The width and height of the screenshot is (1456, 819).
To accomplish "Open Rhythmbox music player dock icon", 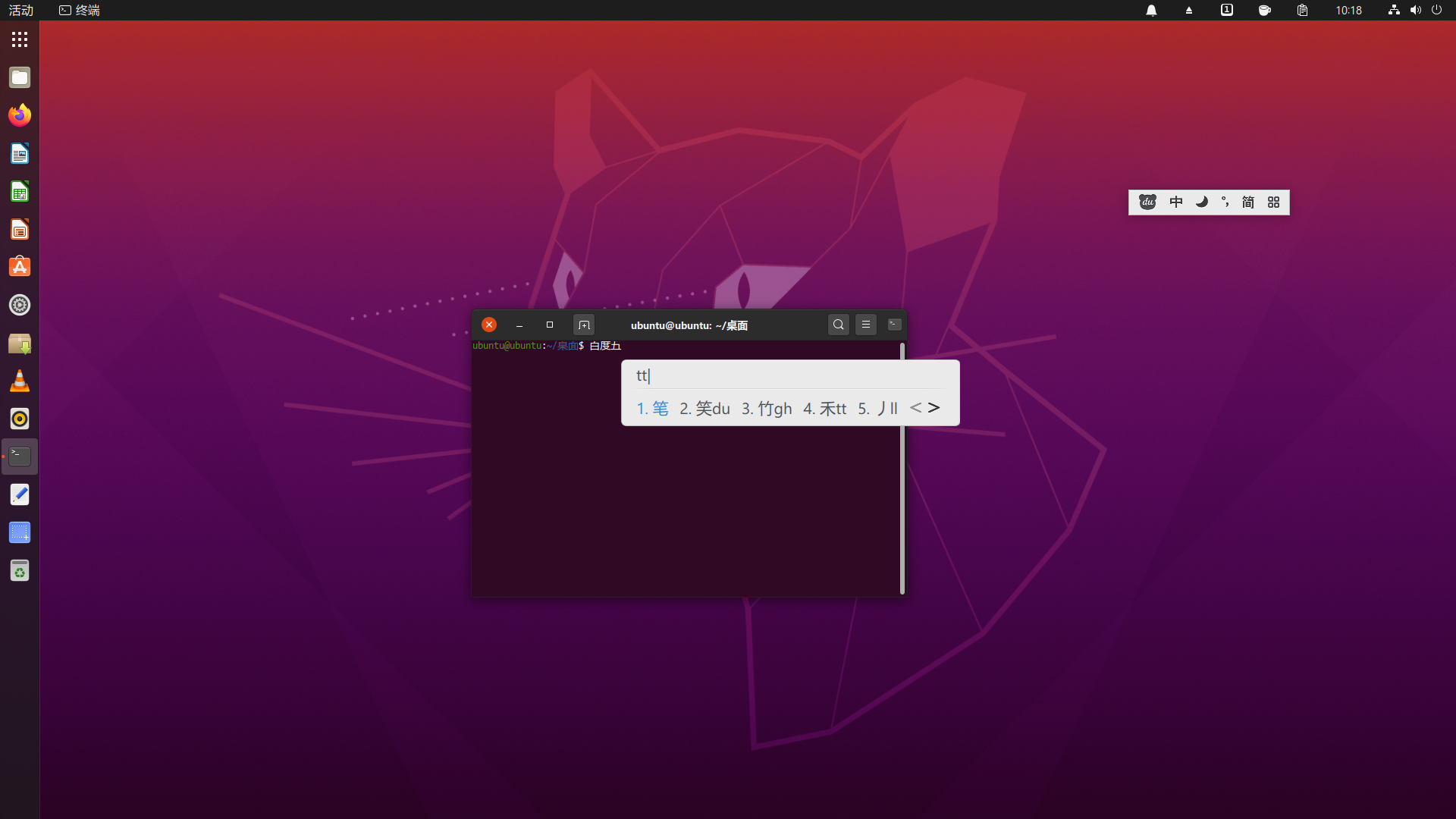I will 20,419.
